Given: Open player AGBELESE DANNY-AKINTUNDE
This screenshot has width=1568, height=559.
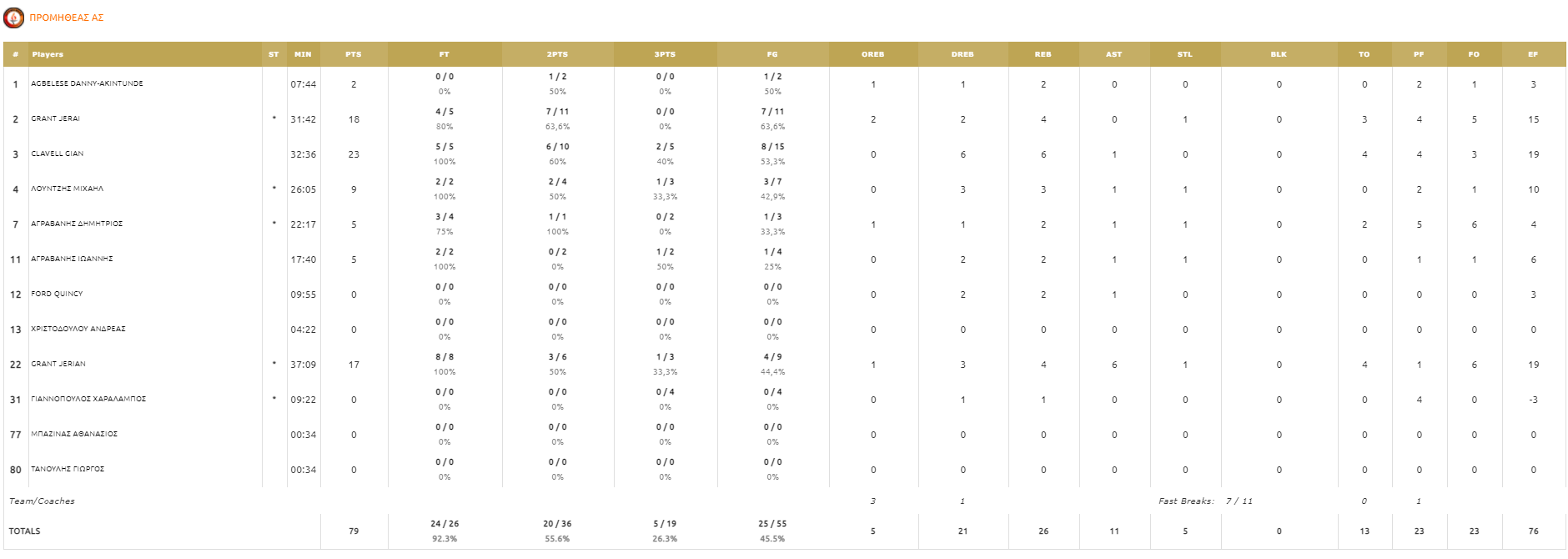Looking at the screenshot, I should [x=87, y=83].
